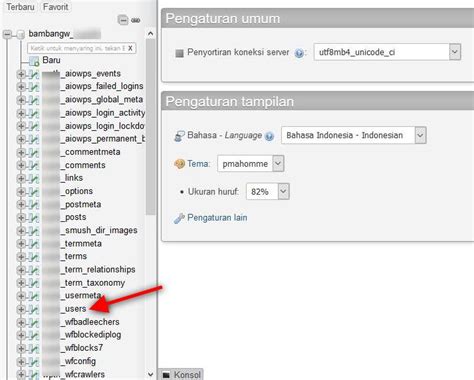Expand the _termmeta table node
This screenshot has width=474, height=380.
(x=21, y=244)
